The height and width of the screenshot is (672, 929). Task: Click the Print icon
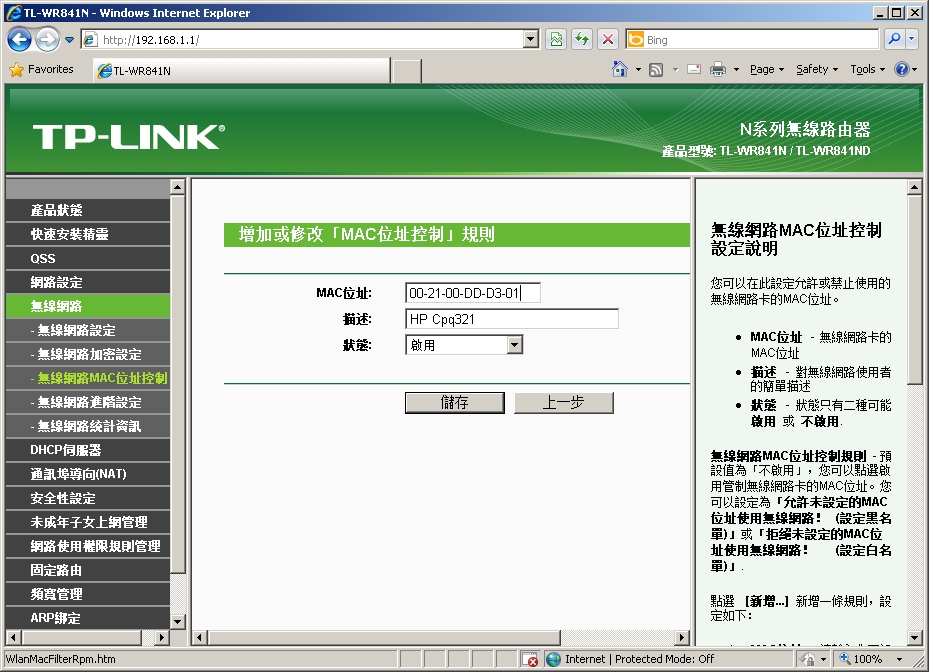coord(717,70)
